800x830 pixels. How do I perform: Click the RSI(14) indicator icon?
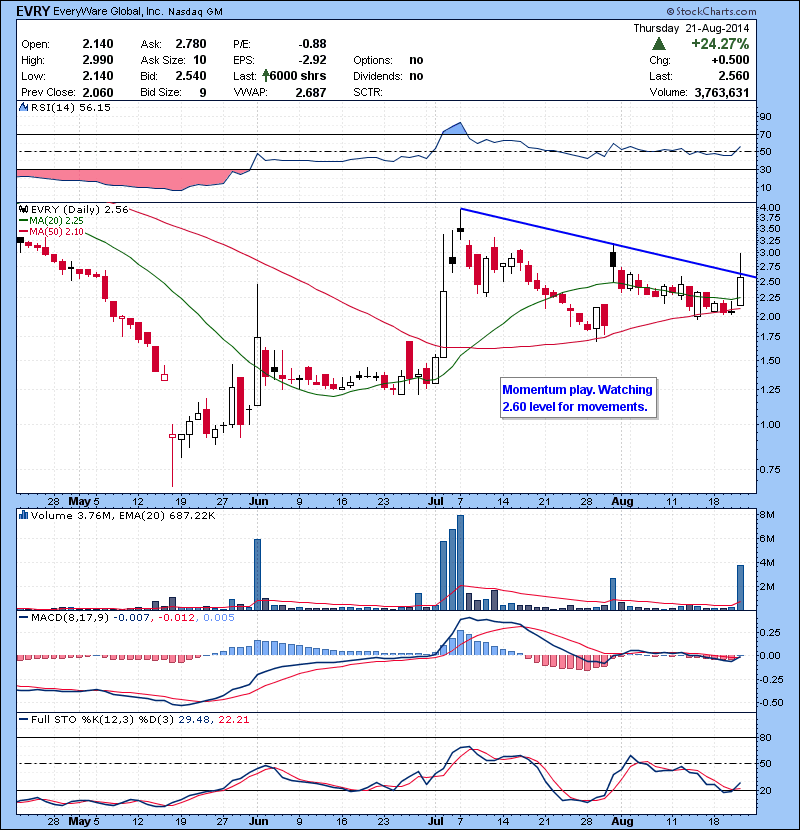click(23, 107)
